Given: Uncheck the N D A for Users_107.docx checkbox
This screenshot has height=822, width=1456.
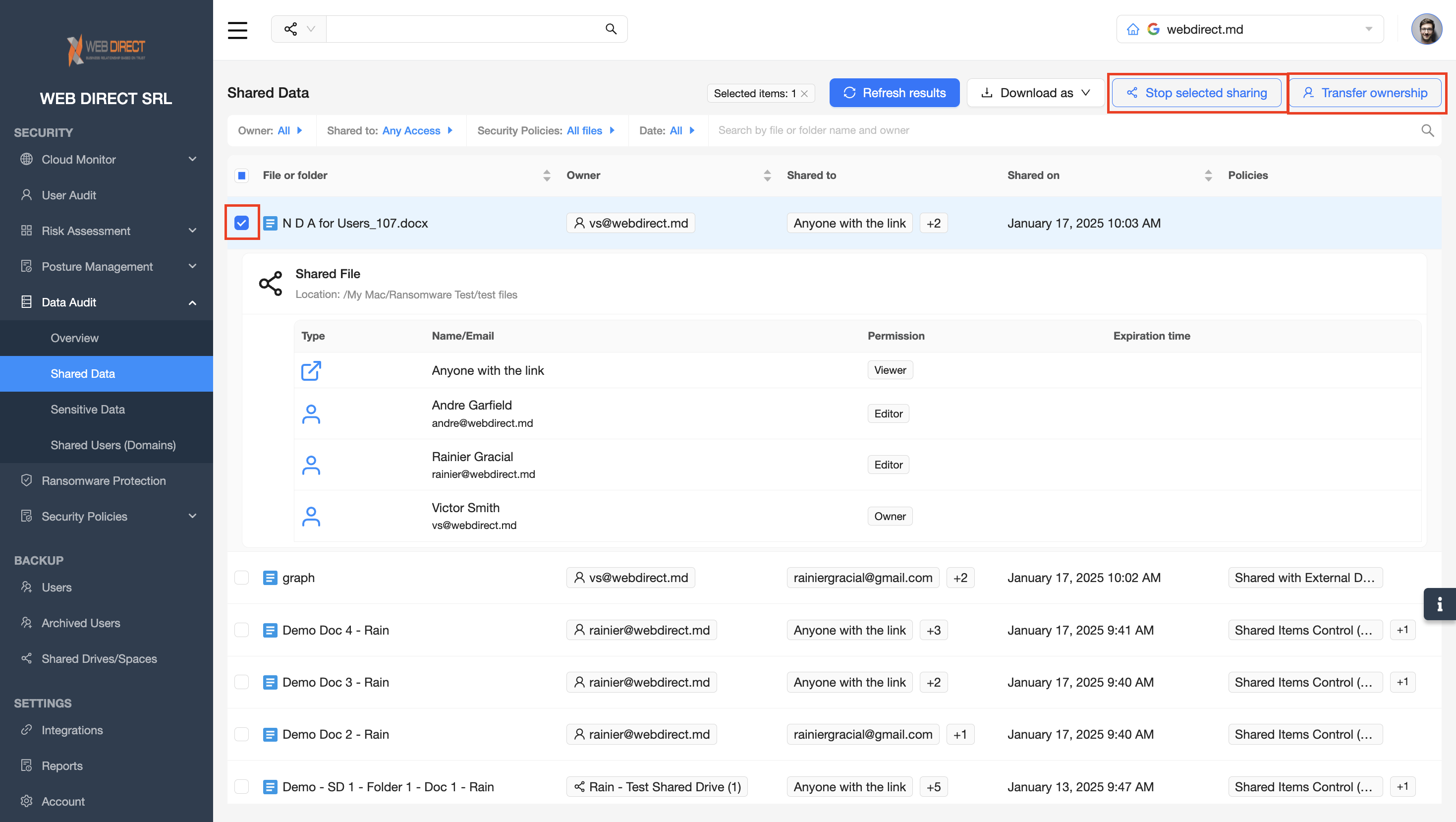Looking at the screenshot, I should tap(242, 223).
